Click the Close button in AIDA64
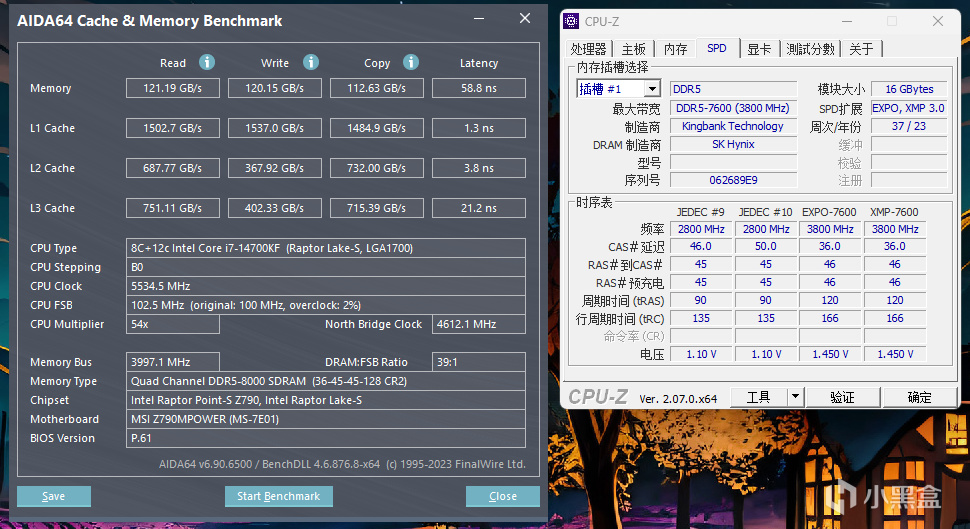The image size is (970, 529). tap(502, 496)
